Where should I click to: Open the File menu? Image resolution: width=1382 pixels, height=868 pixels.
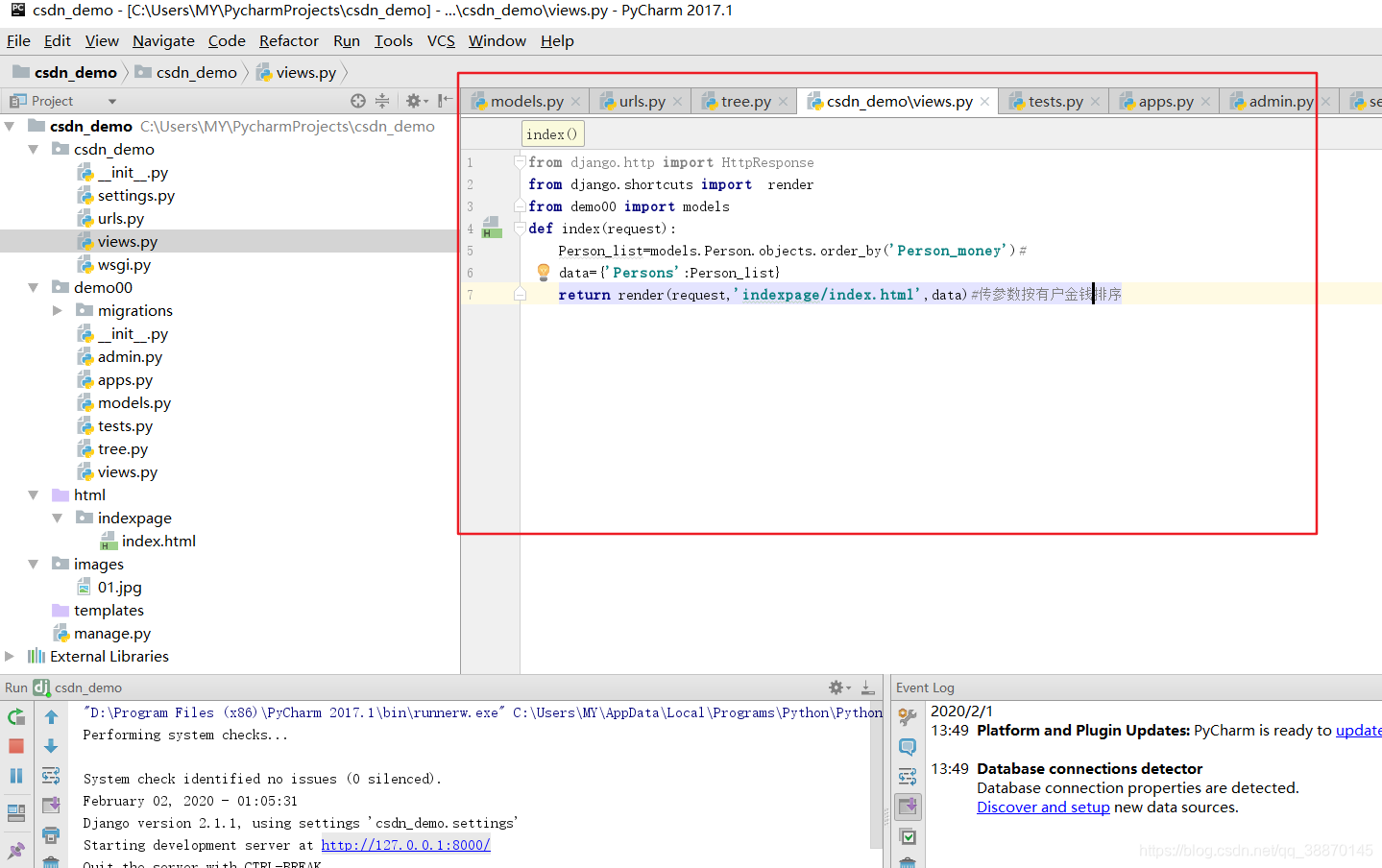point(18,40)
